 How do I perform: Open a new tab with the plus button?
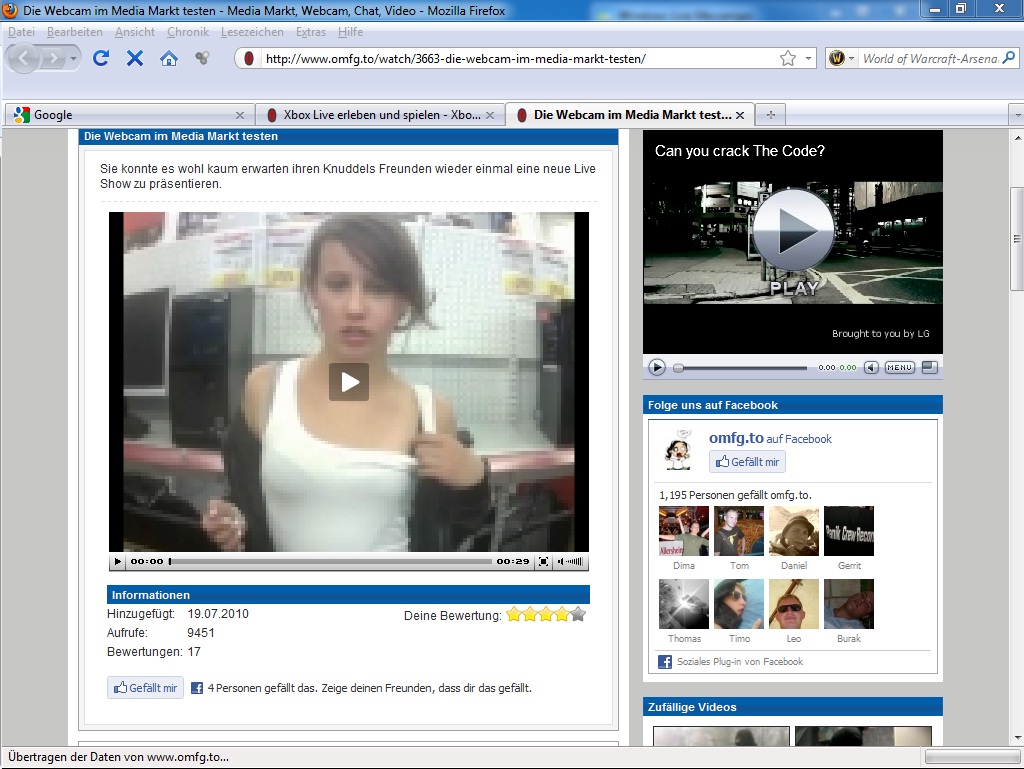770,114
